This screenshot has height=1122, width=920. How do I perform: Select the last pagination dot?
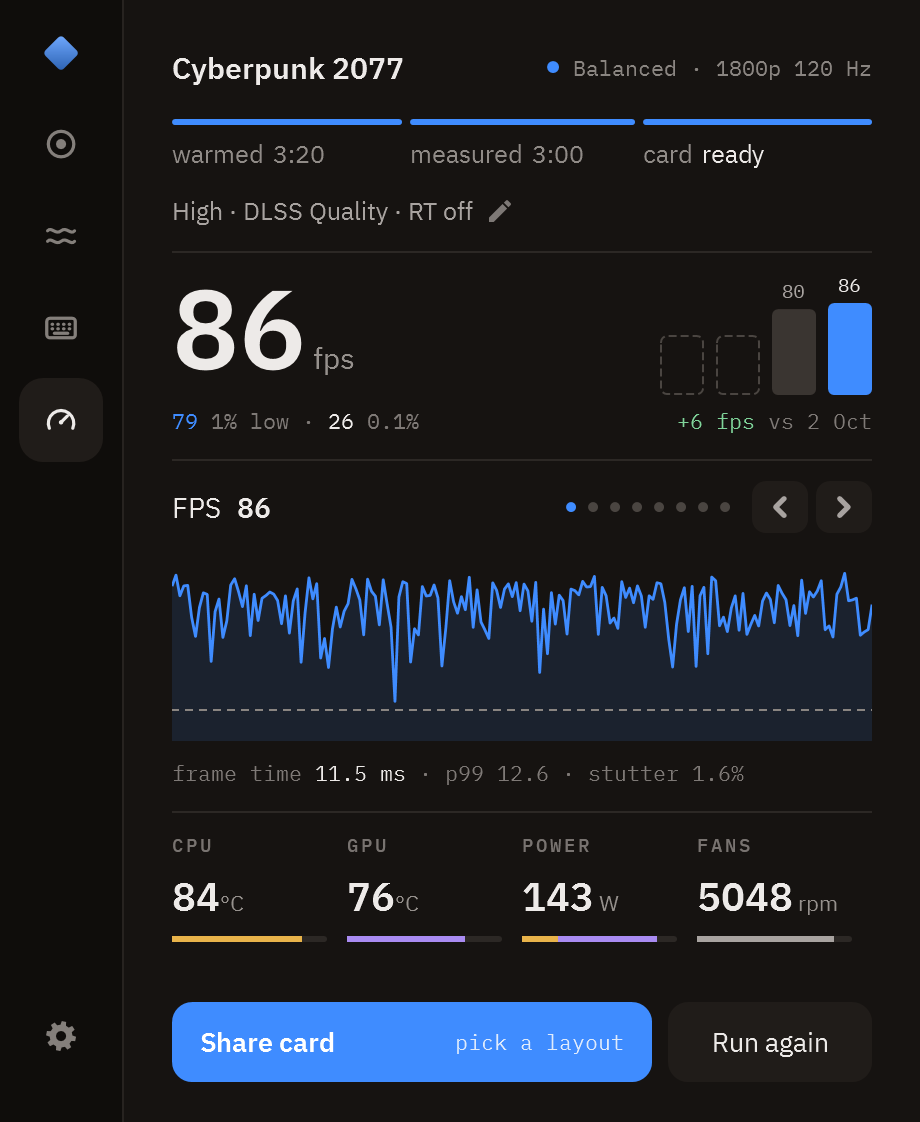[x=725, y=507]
